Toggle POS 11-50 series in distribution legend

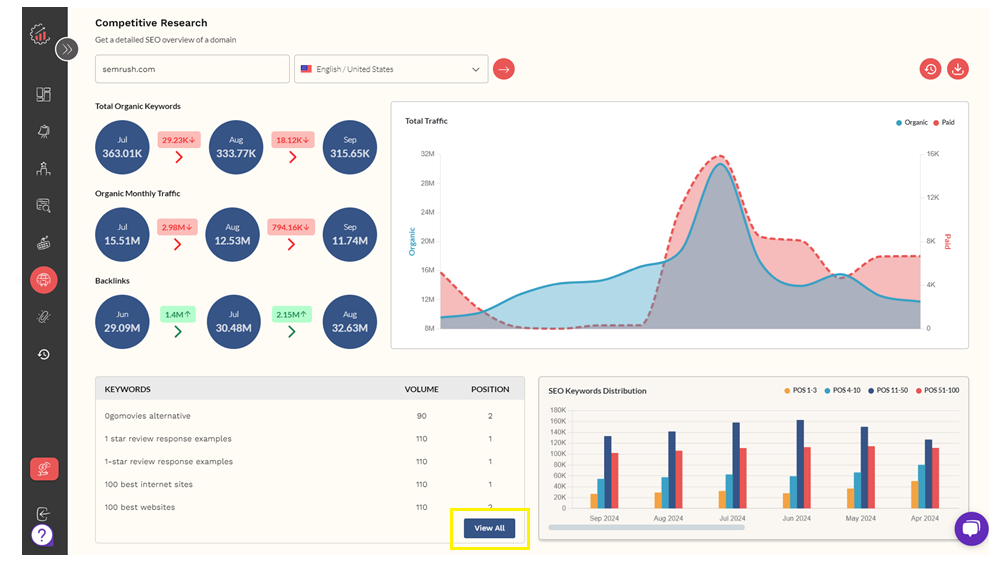coord(888,390)
